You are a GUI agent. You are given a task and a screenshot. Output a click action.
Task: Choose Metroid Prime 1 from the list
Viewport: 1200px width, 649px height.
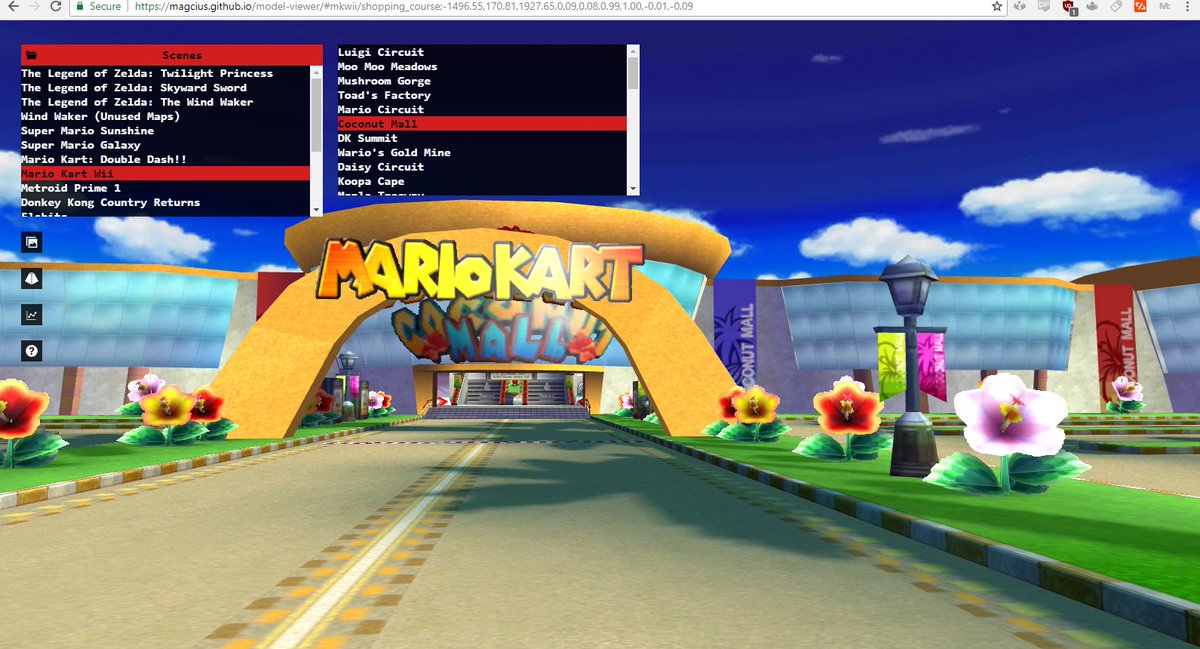pos(166,188)
